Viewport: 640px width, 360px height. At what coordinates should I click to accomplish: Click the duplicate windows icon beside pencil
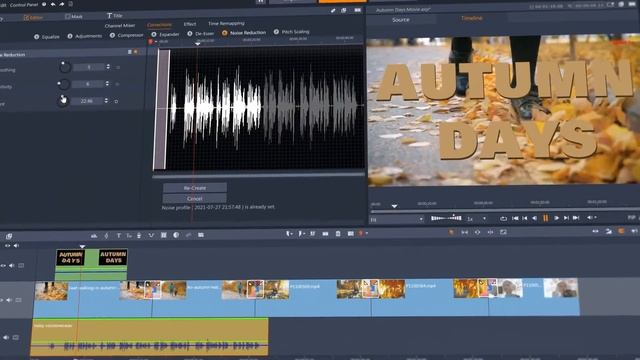click(344, 11)
